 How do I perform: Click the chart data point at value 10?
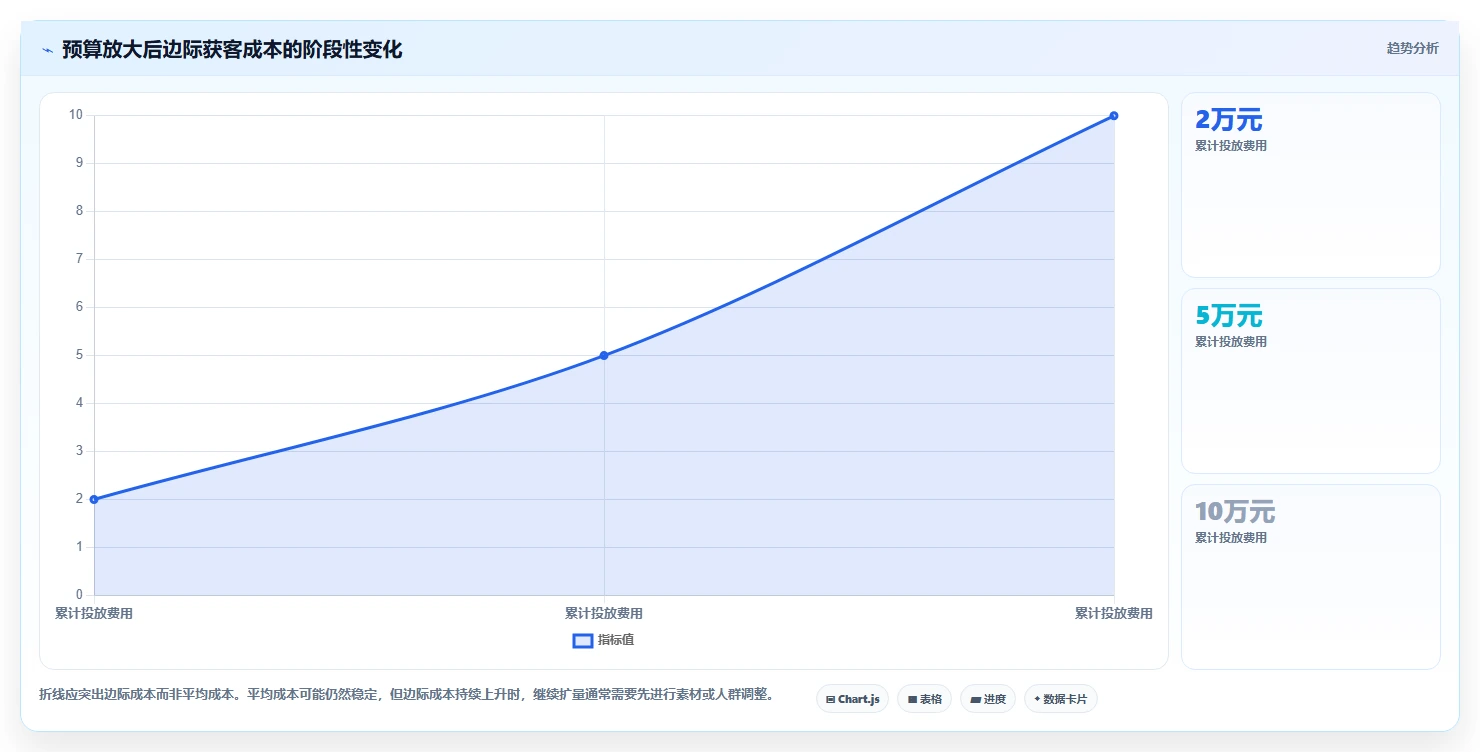coord(1114,115)
